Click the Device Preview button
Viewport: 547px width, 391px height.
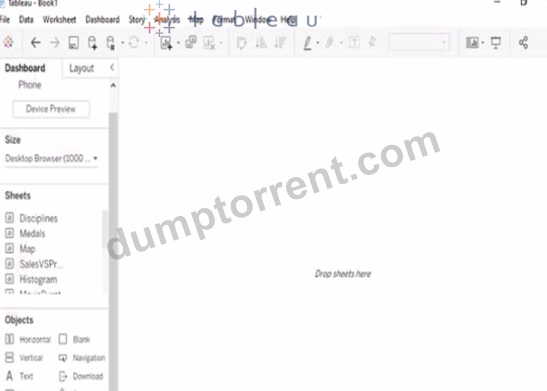coord(51,109)
